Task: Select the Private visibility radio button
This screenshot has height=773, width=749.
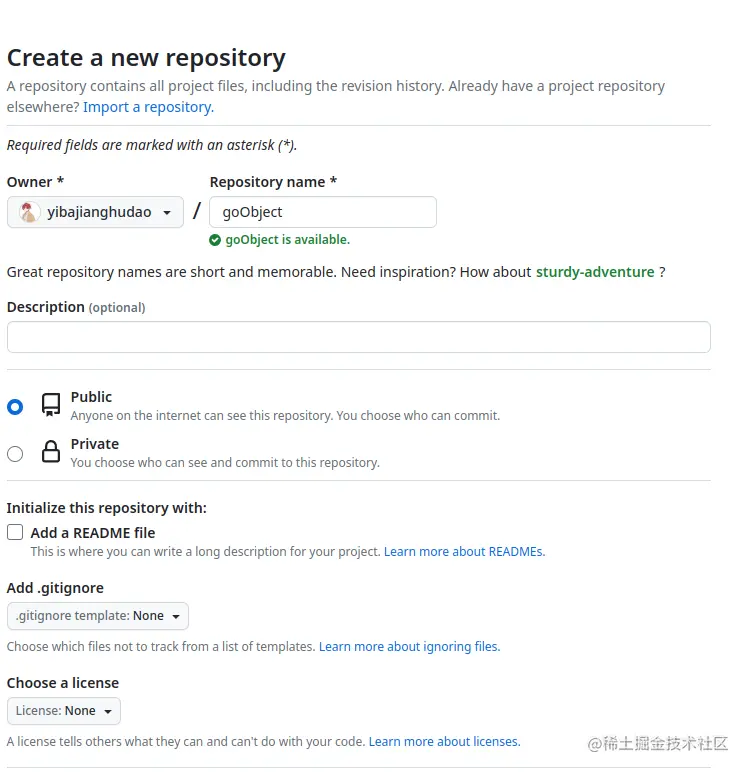Action: tap(15, 454)
